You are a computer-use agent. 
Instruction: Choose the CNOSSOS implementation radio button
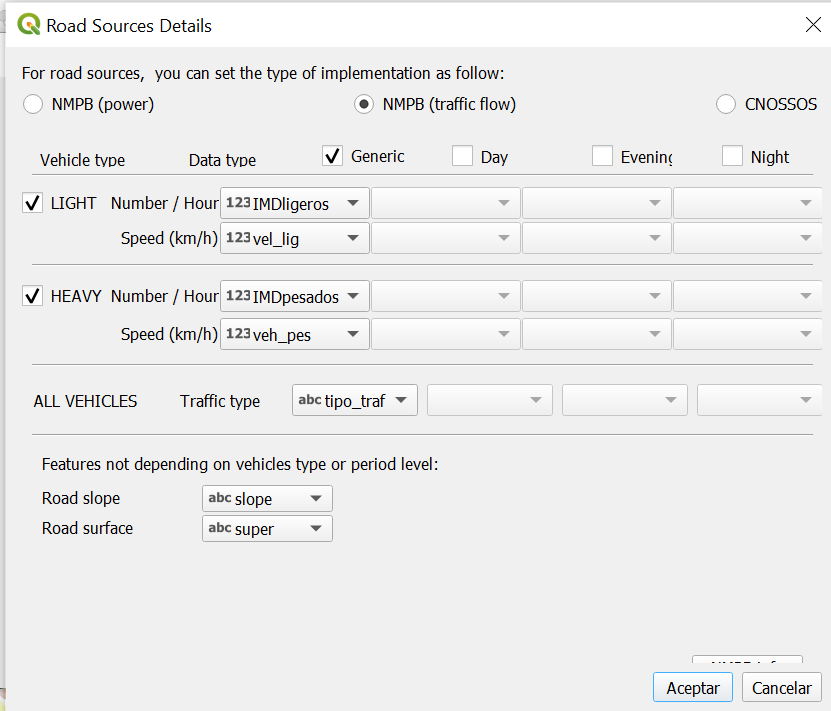727,104
